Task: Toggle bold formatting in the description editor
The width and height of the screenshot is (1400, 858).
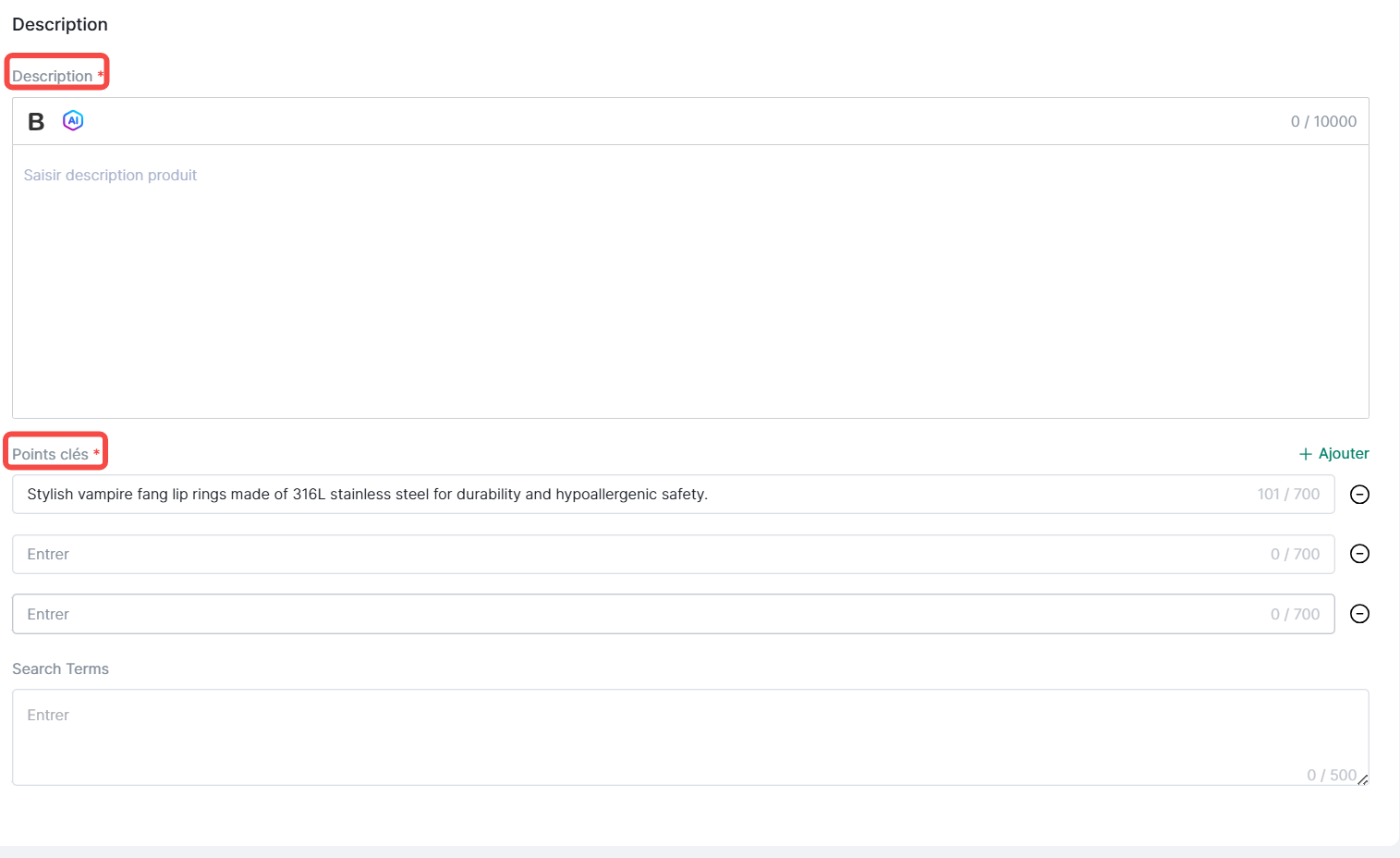Action: 36,122
